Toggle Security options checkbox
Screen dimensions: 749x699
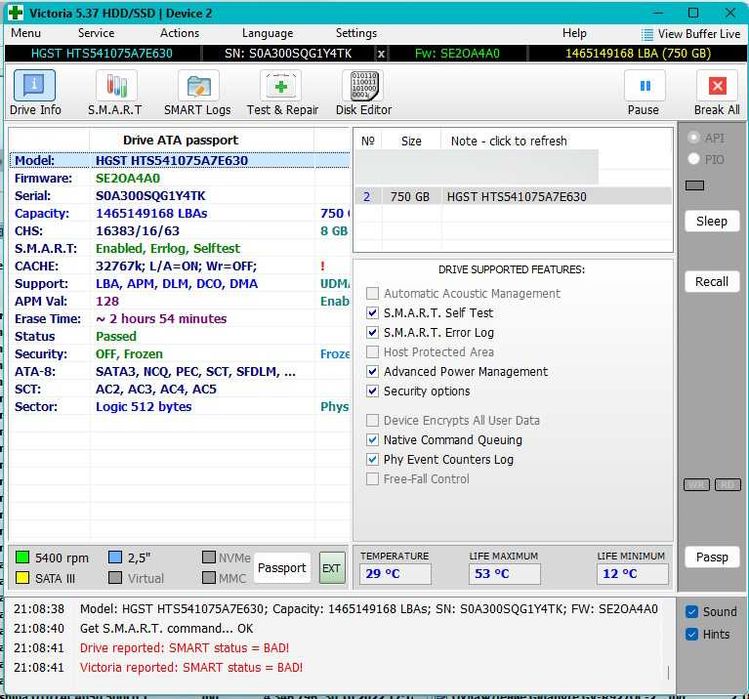click(372, 391)
